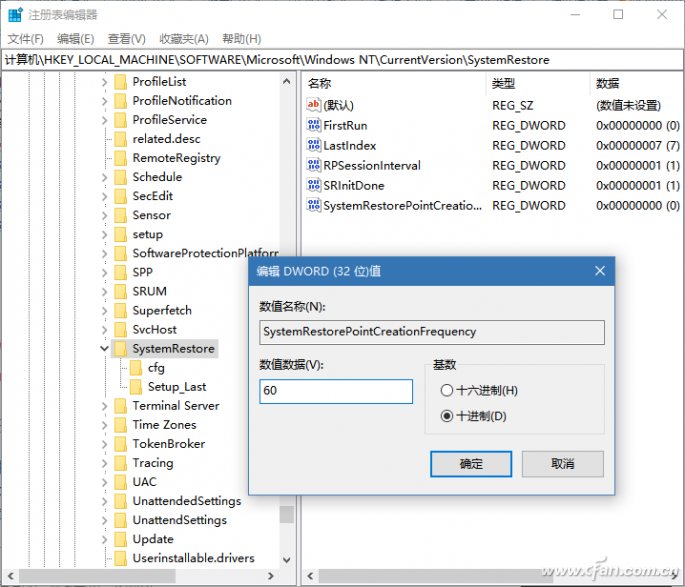685x587 pixels.
Task: Select the 十进制(D) decimal radio button
Action: (446, 416)
